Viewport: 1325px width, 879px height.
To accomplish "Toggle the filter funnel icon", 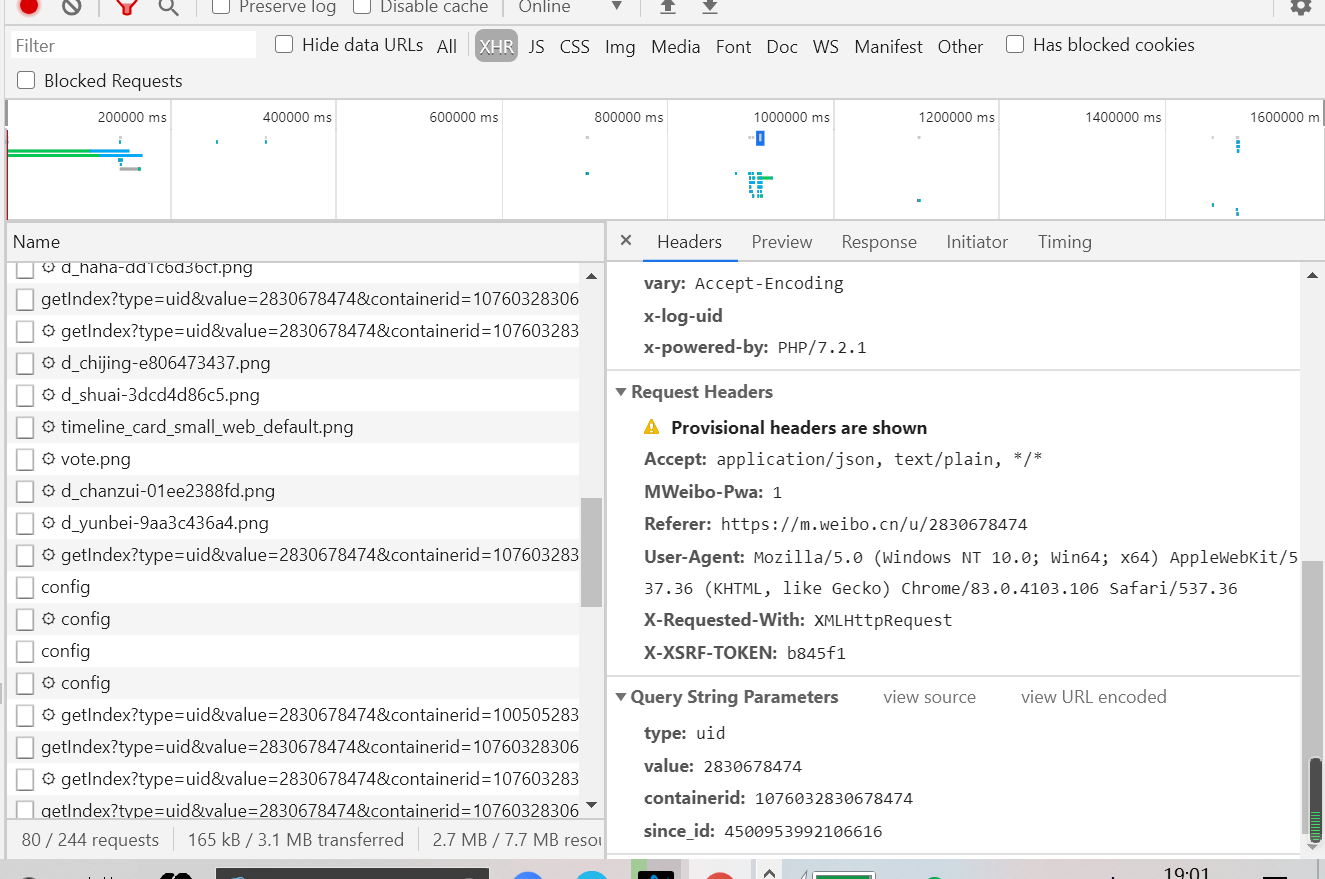I will tap(126, 7).
